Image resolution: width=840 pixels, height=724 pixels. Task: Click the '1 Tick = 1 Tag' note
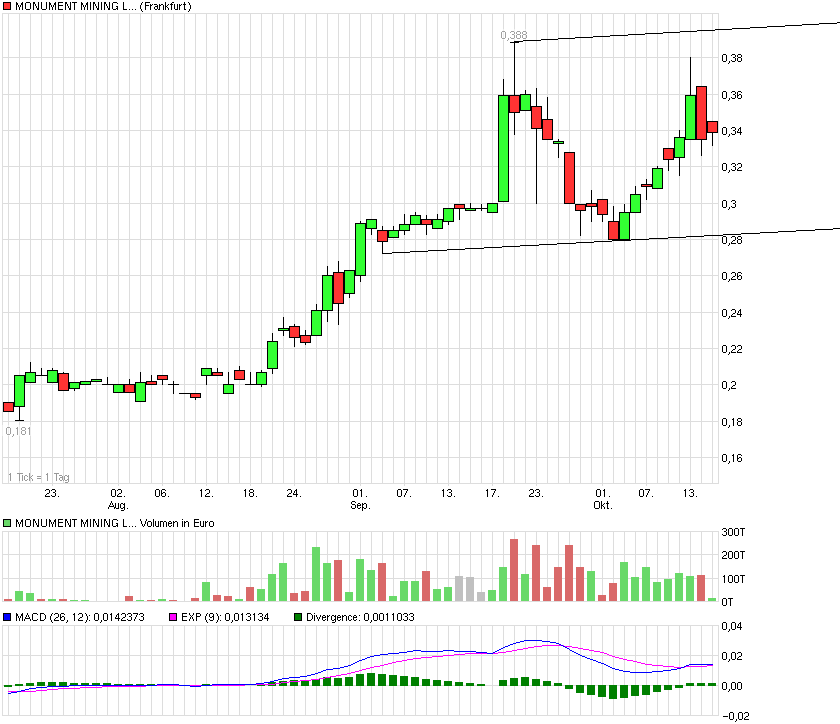[38, 477]
